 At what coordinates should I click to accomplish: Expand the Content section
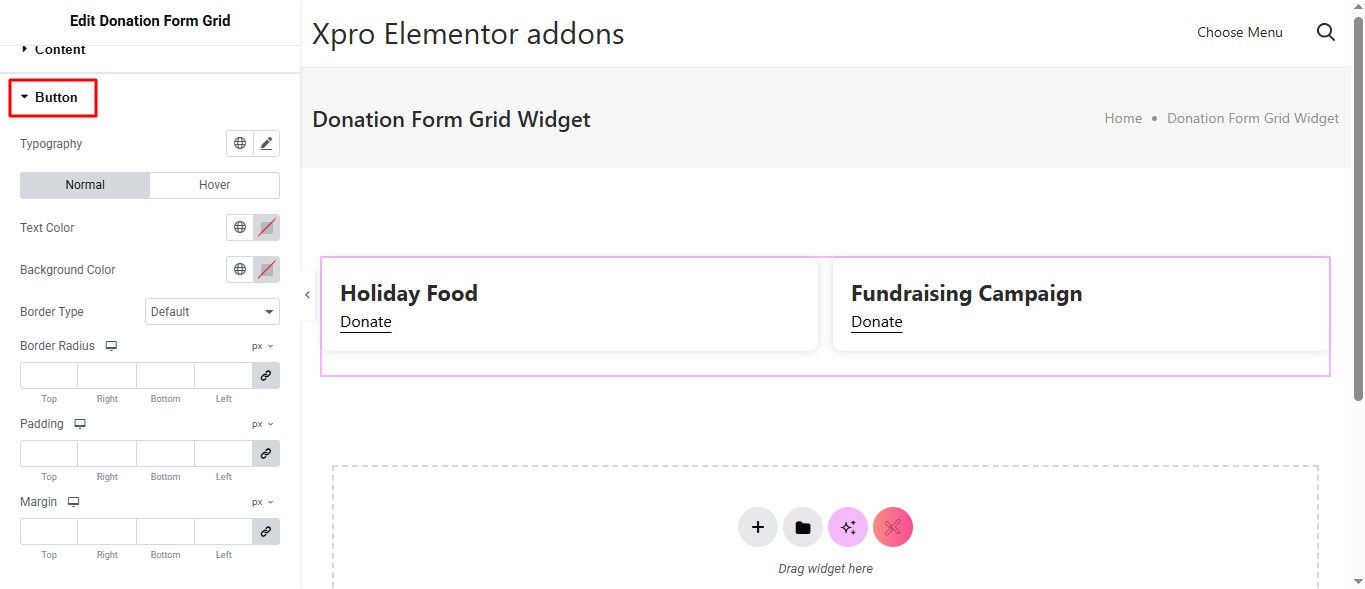point(59,49)
